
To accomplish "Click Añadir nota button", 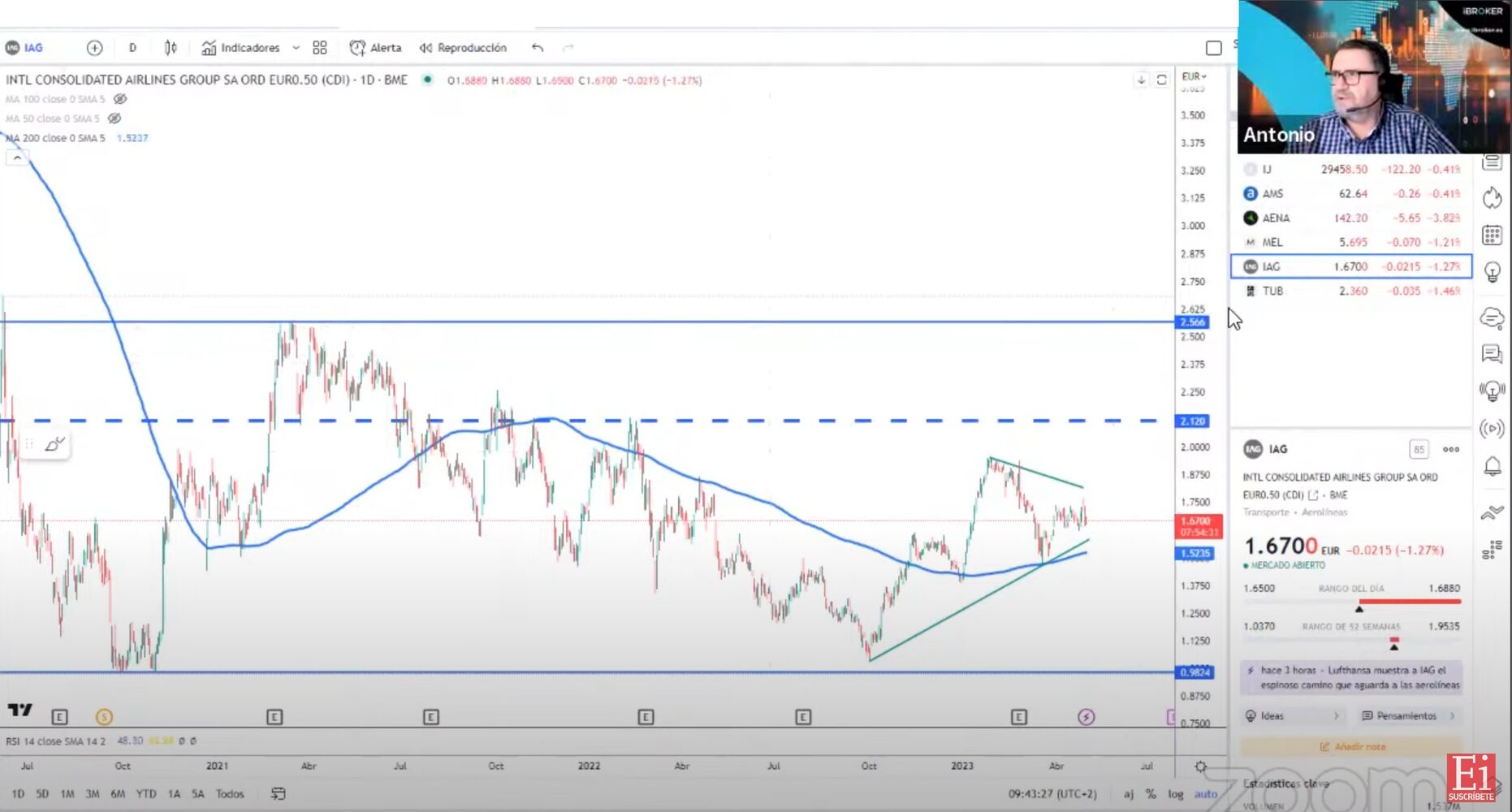I will tap(1352, 747).
